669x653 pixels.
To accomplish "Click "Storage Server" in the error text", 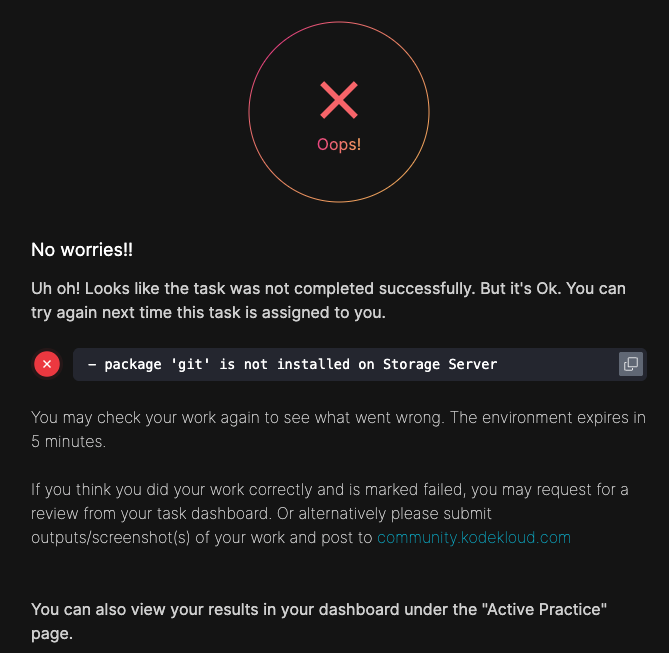I will pos(440,364).
